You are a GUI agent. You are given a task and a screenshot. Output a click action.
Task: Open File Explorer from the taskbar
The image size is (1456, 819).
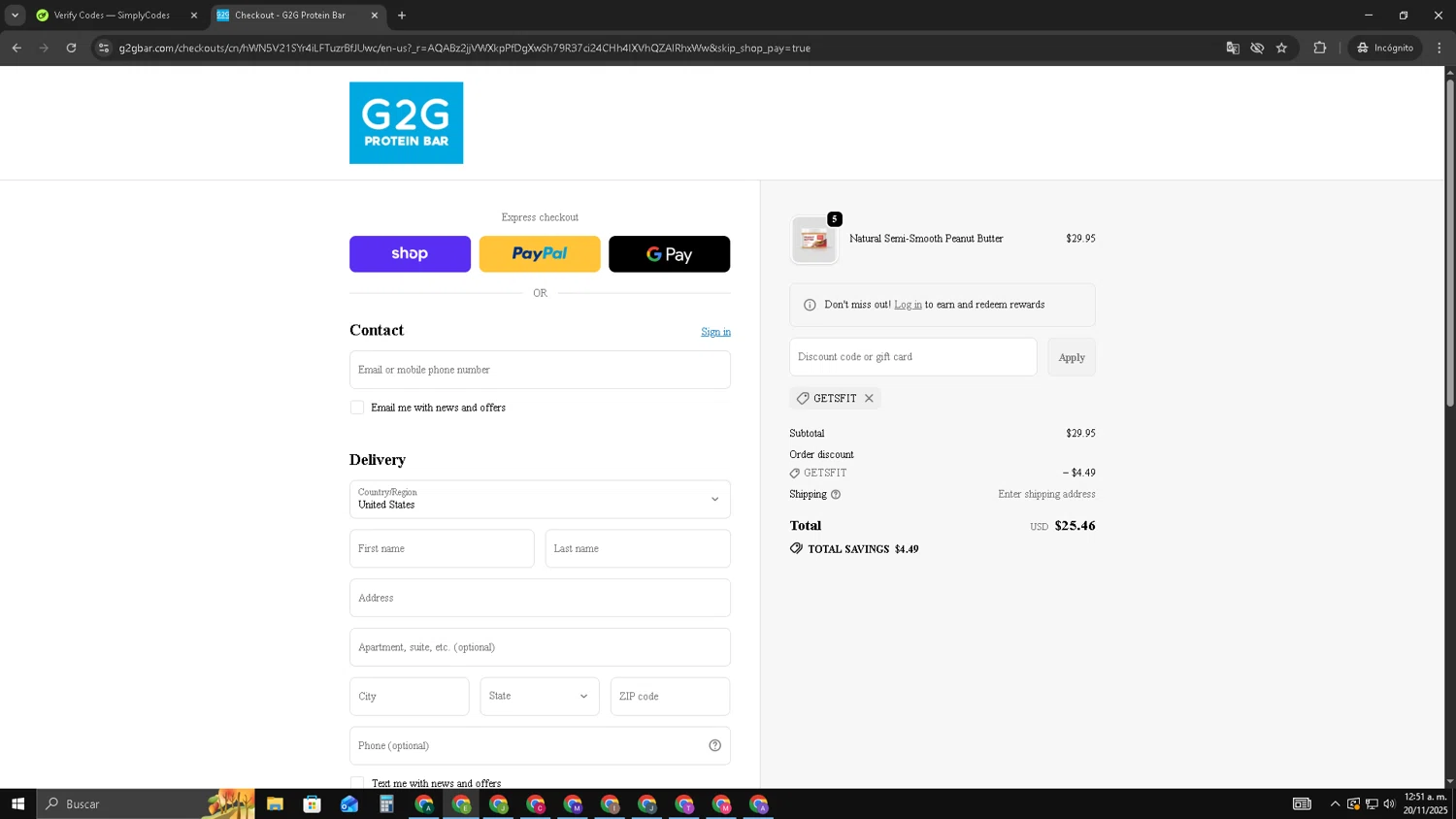pyautogui.click(x=275, y=803)
